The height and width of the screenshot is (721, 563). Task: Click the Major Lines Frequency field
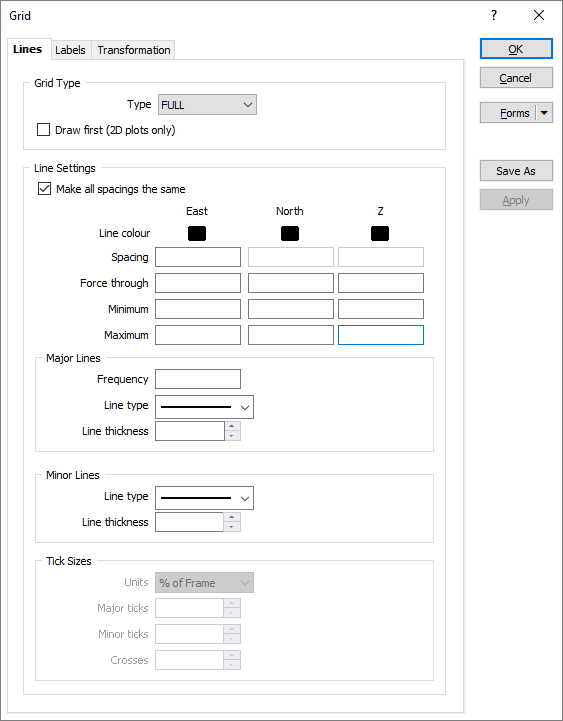(x=198, y=379)
